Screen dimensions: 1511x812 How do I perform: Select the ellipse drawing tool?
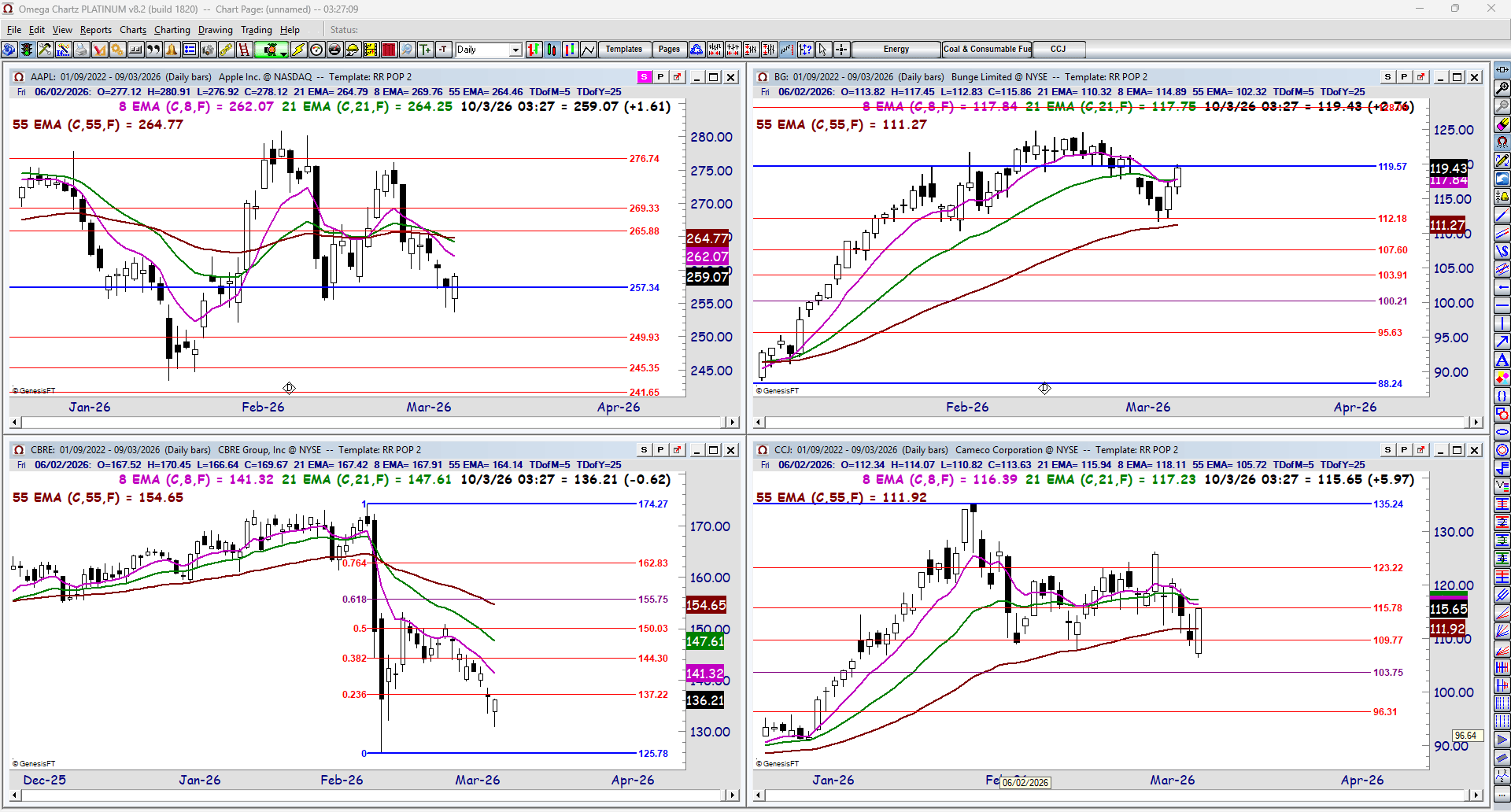point(1502,432)
